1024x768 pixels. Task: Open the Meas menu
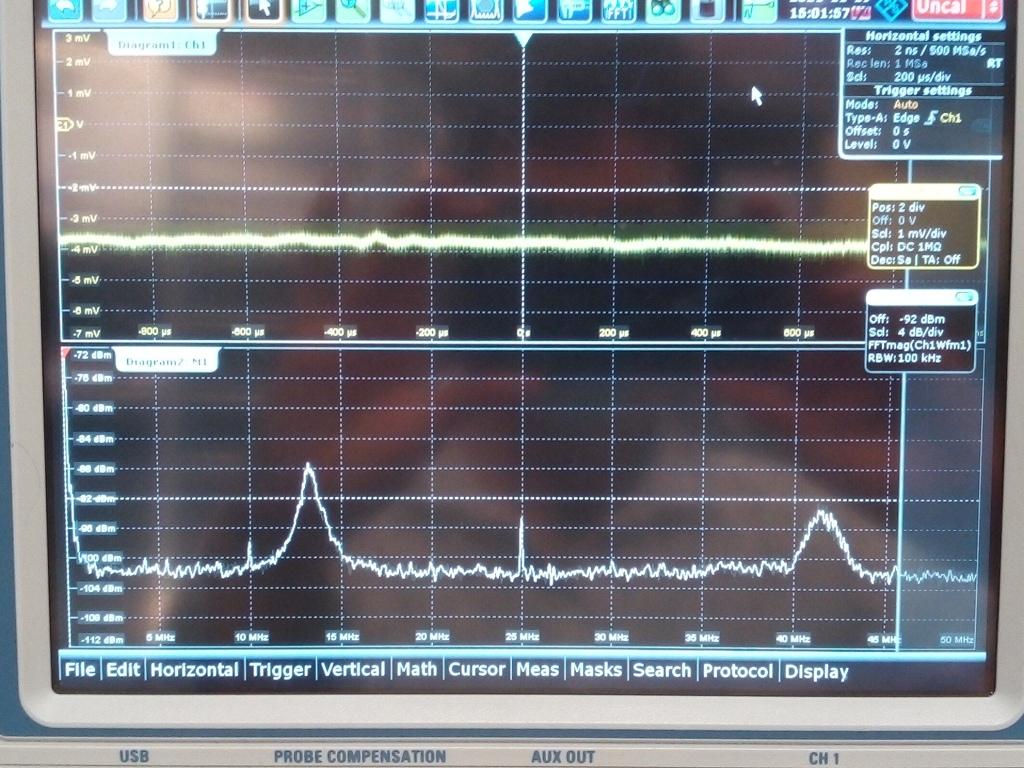(x=537, y=670)
